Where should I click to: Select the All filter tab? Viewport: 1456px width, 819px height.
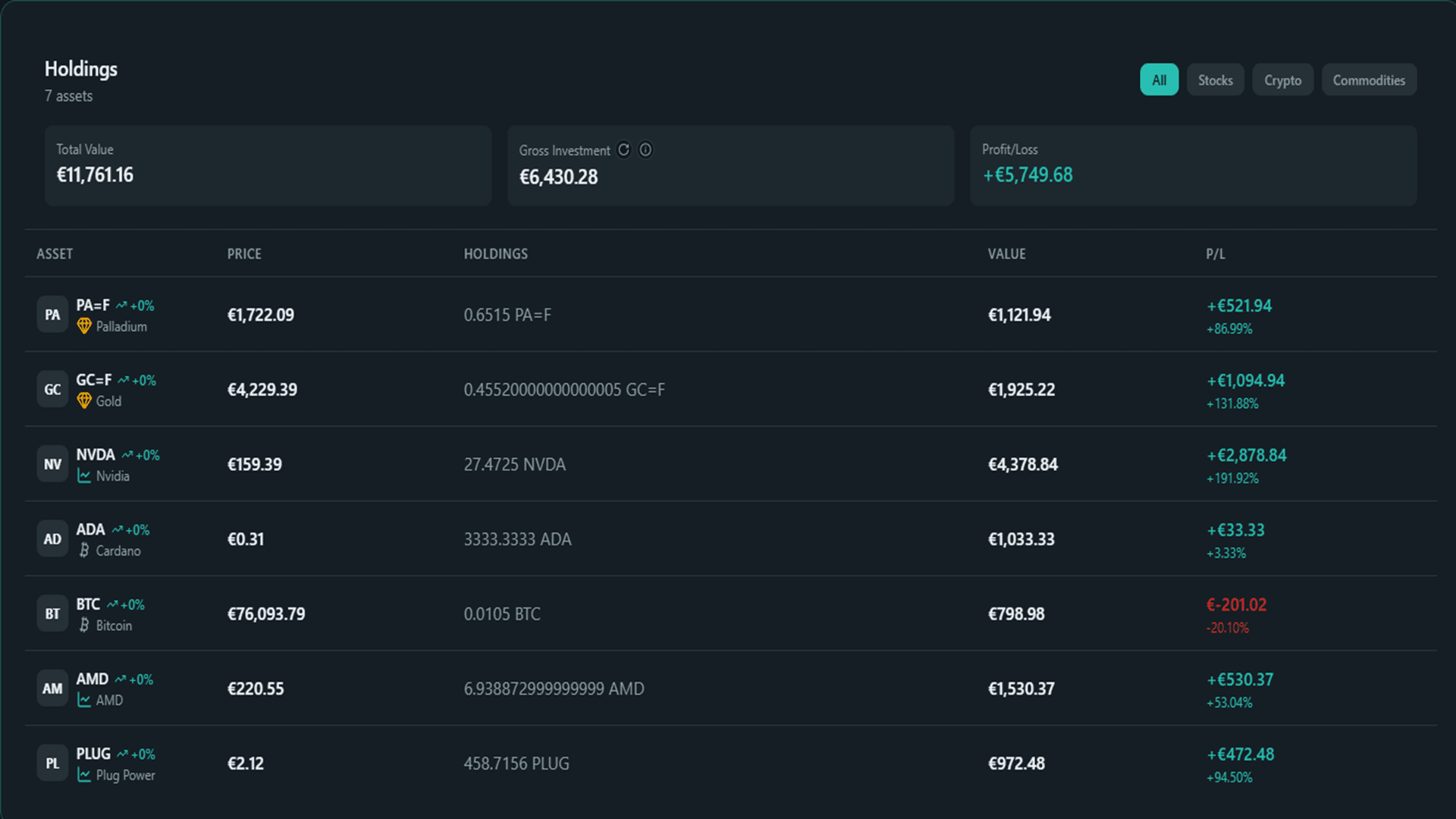(1159, 80)
